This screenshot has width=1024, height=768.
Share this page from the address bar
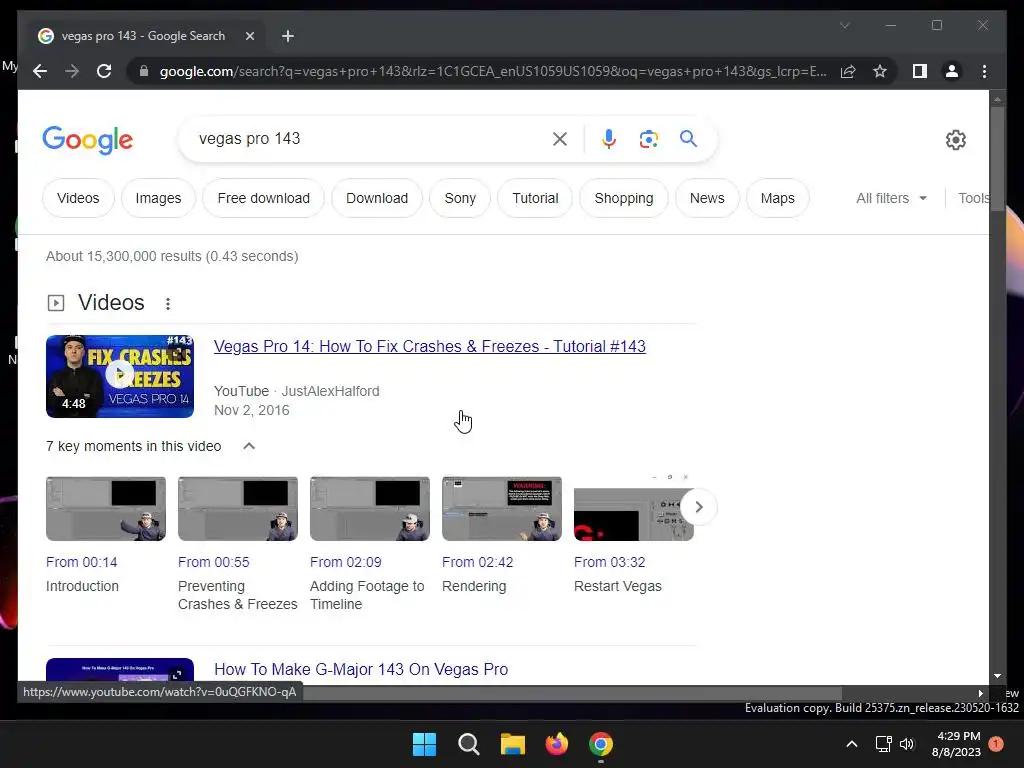pyautogui.click(x=848, y=71)
